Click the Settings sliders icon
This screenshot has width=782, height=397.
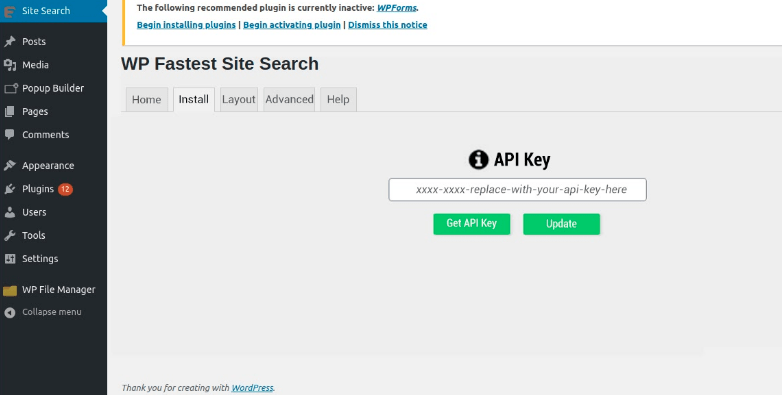coord(9,258)
